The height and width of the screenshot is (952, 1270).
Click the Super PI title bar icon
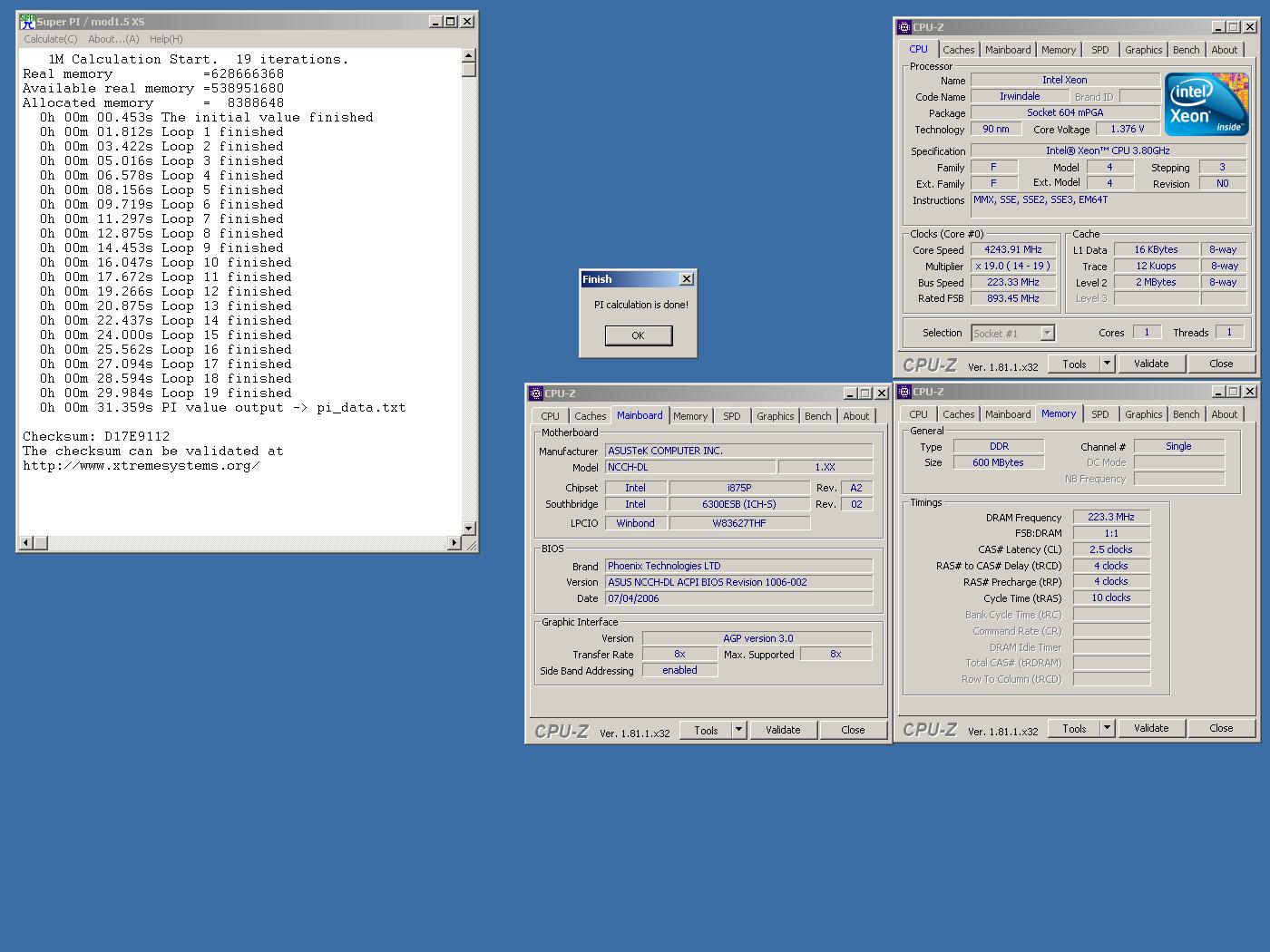(27, 22)
